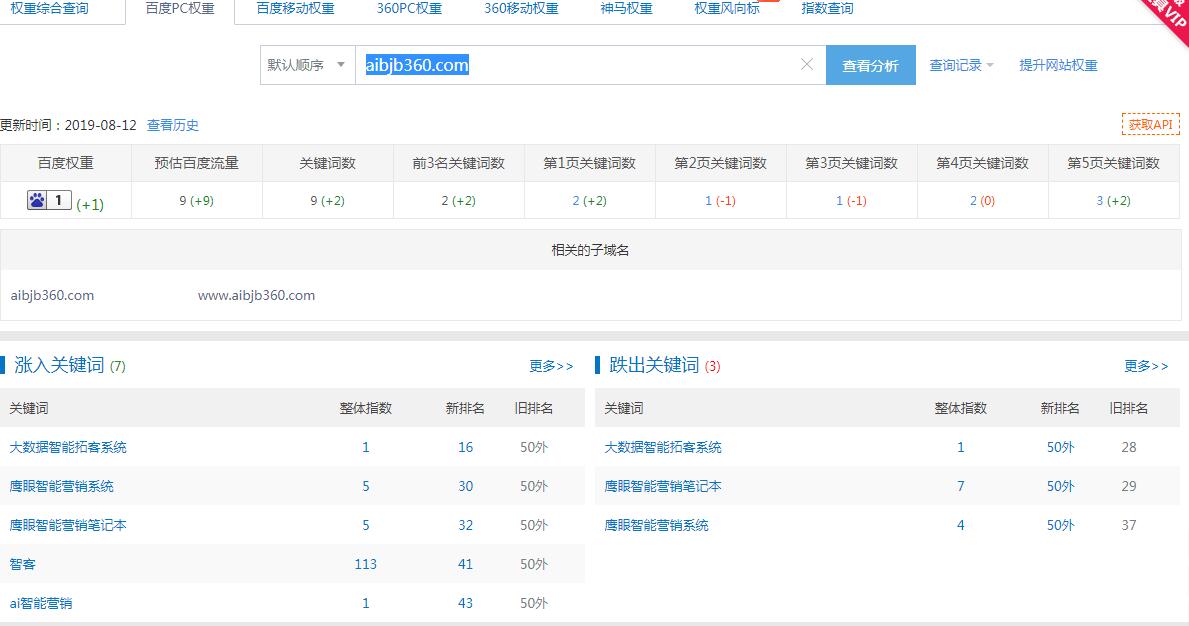
Task: Open subdomain aibjb360.com link
Action: pyautogui.click(x=52, y=296)
